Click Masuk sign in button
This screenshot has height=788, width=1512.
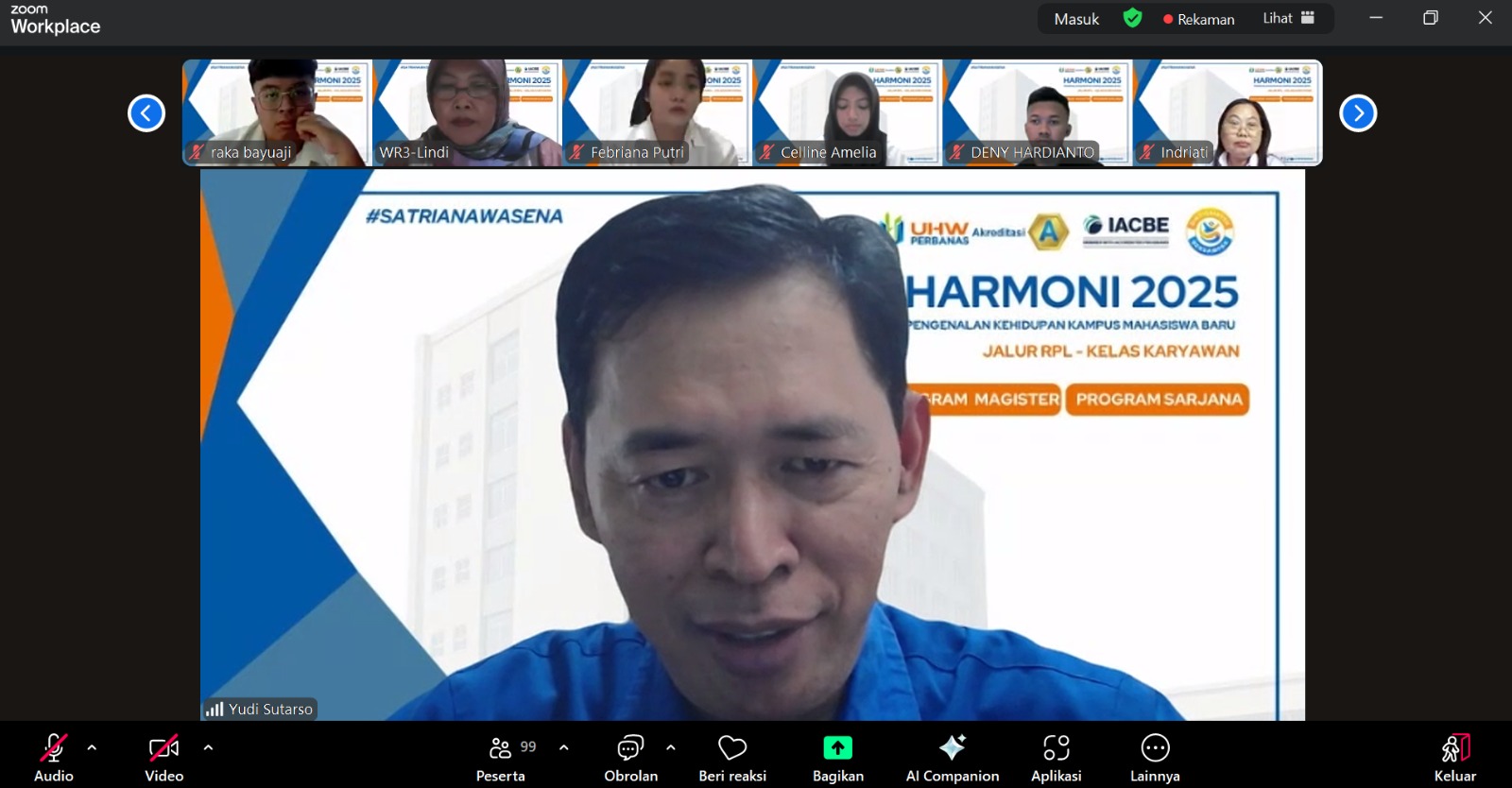[x=1077, y=19]
